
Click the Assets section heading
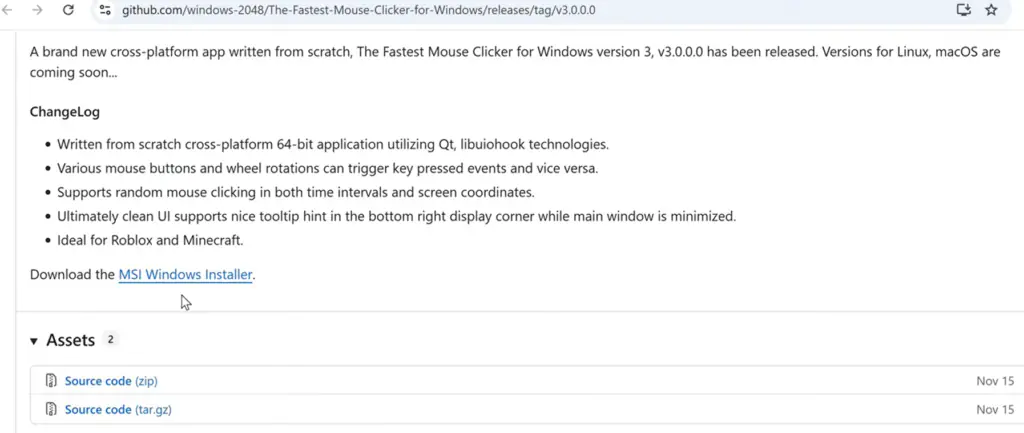point(70,341)
